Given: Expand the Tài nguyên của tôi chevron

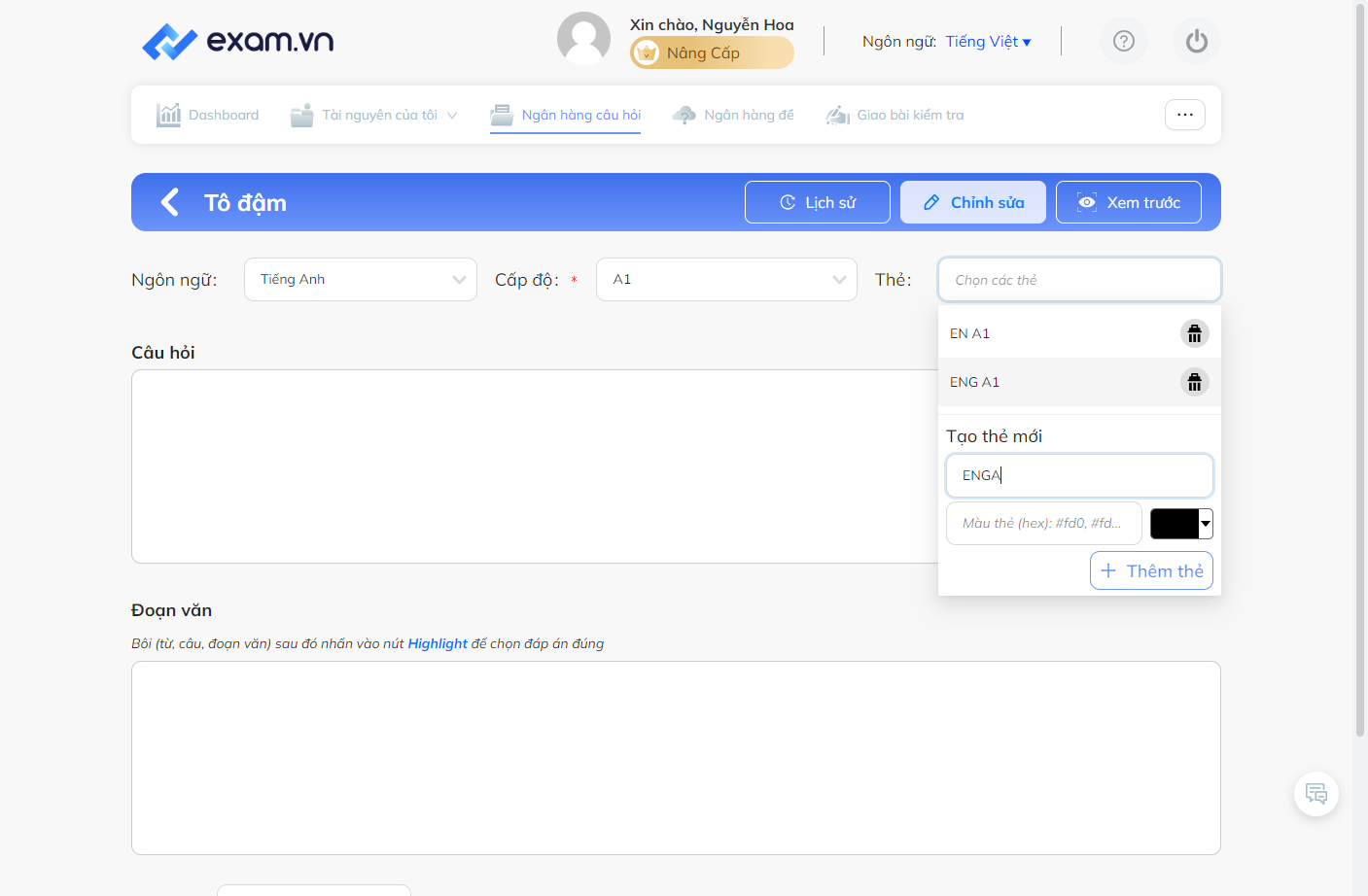Looking at the screenshot, I should [x=452, y=115].
